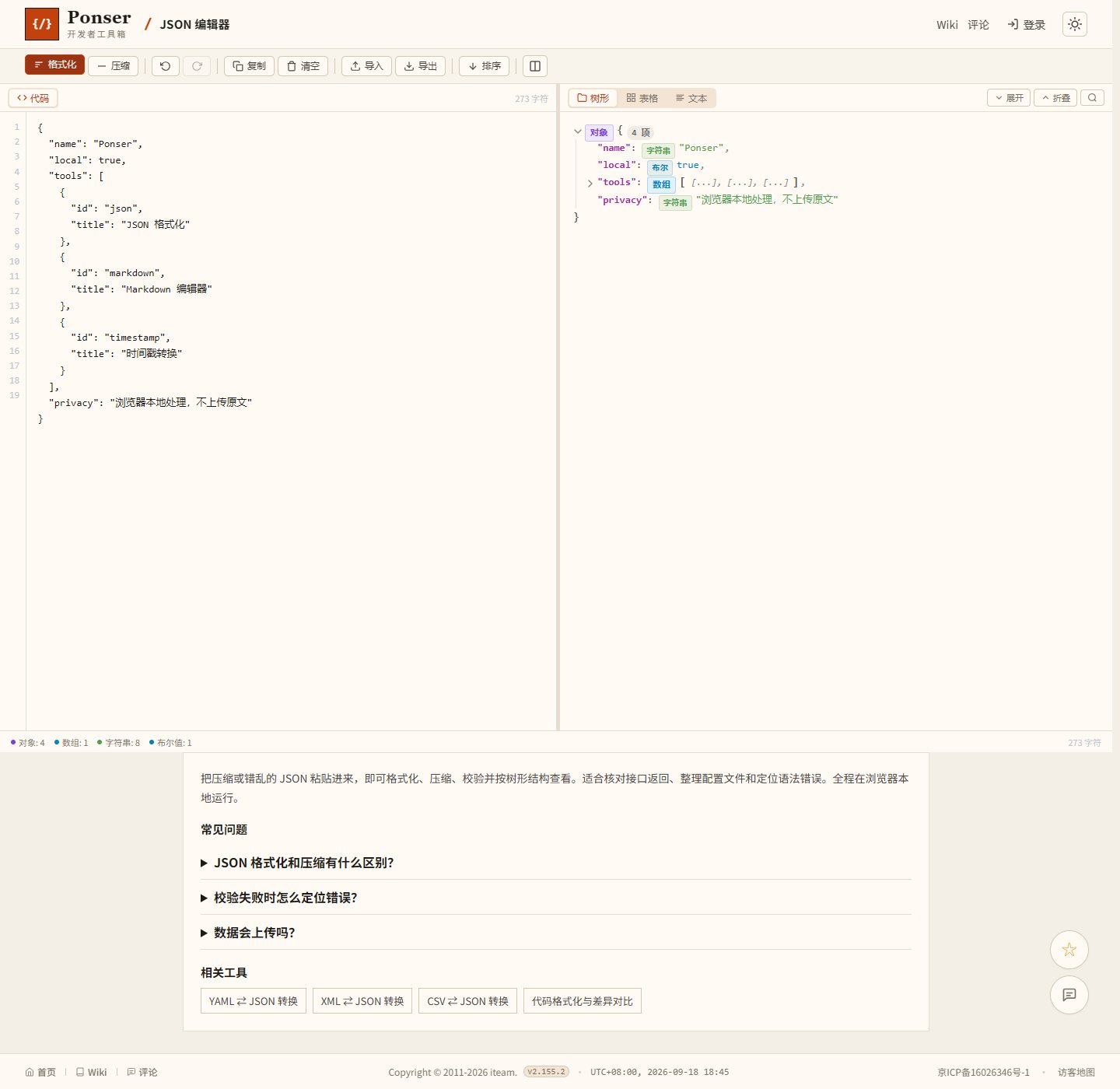1120x1089 pixels.
Task: Go to 首页 in the footer
Action: 40,1072
